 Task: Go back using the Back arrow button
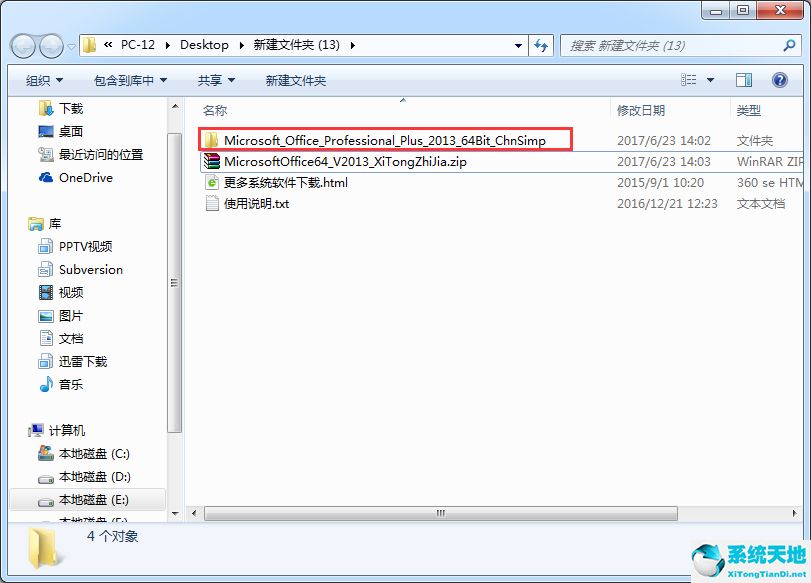[23, 46]
